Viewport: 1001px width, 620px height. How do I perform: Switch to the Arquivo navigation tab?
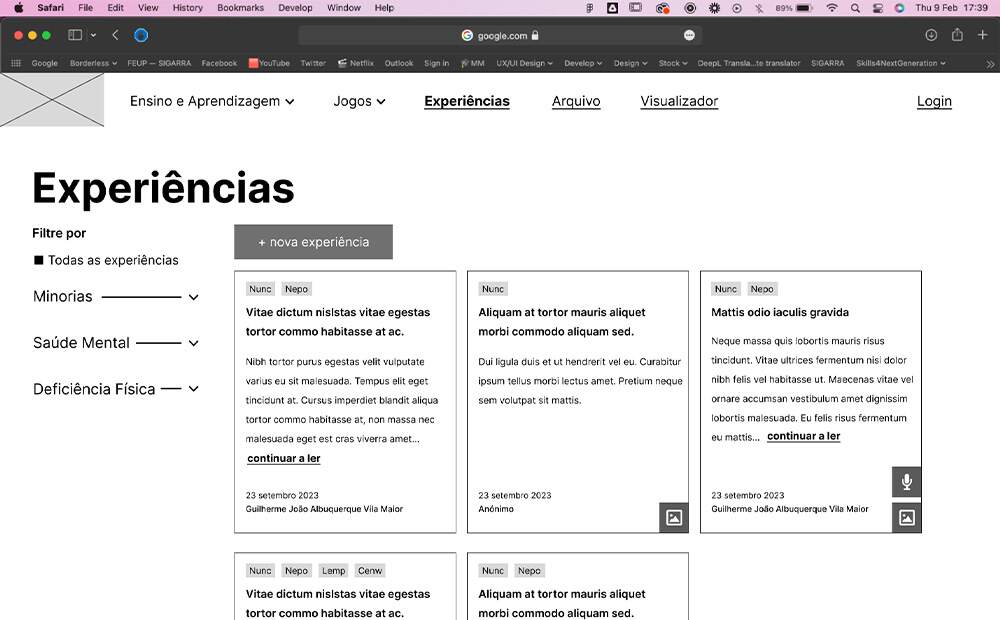pos(576,101)
